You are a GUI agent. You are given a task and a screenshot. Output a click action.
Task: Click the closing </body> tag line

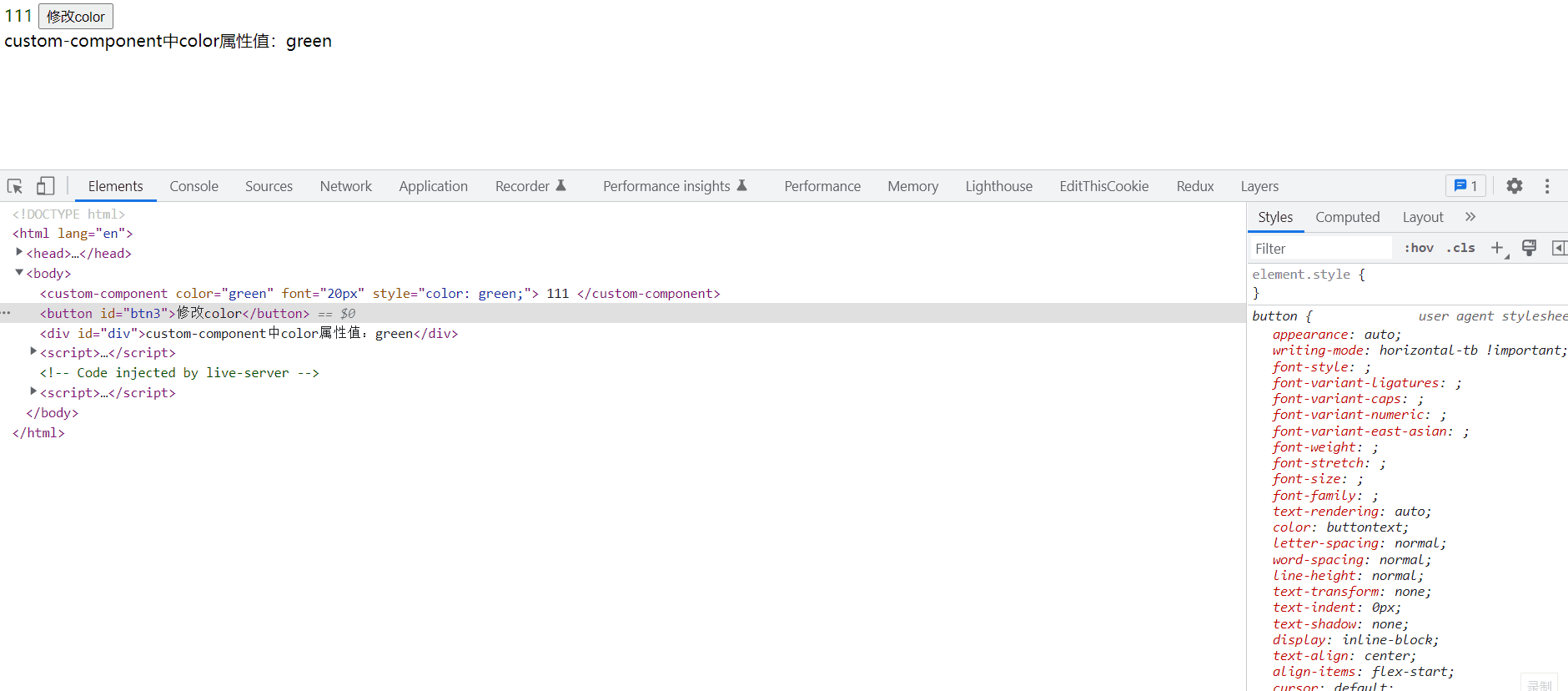(52, 412)
